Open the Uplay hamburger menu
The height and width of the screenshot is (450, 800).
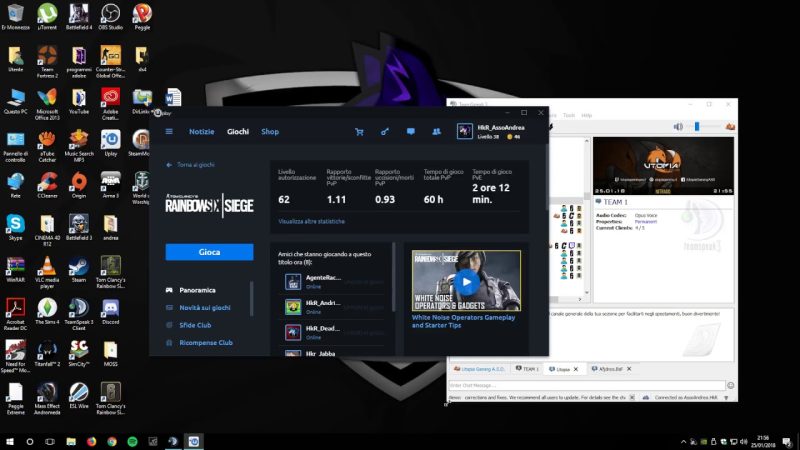[169, 132]
